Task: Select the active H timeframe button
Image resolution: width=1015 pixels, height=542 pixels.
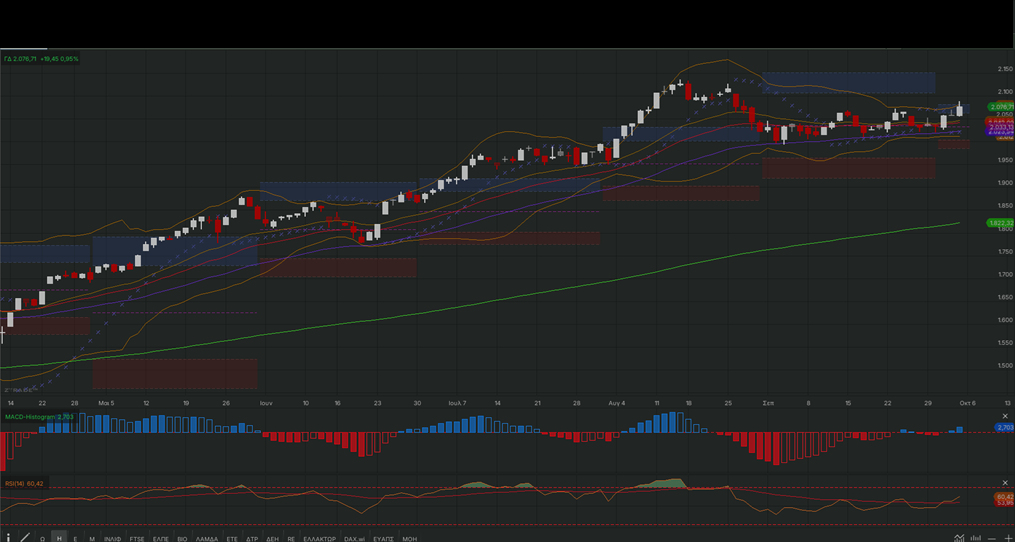Action: point(59,538)
